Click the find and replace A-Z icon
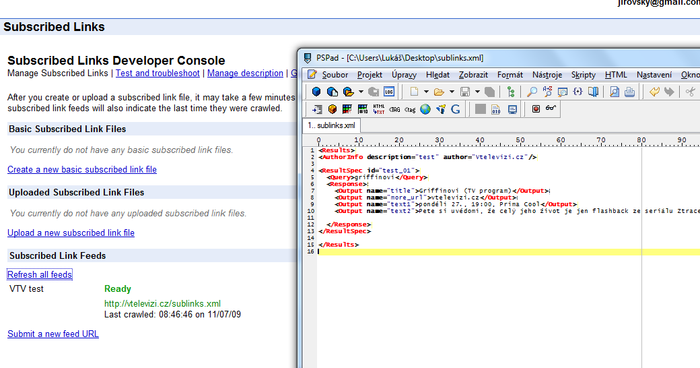The width and height of the screenshot is (700, 368). tap(547, 92)
